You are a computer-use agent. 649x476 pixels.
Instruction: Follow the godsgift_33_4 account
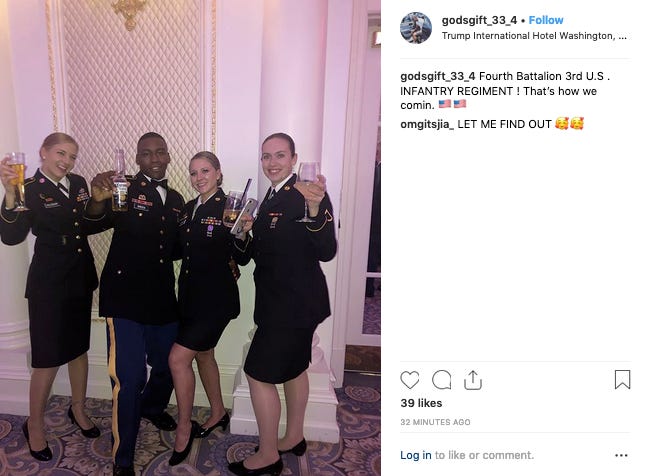tap(546, 20)
